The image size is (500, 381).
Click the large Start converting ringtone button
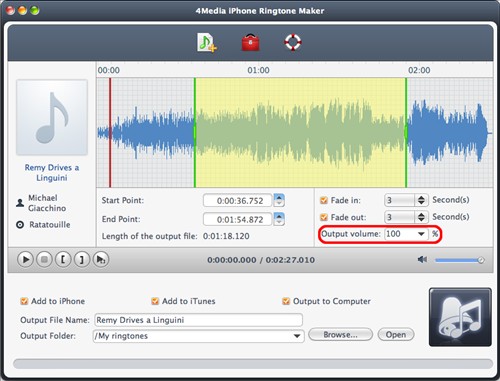[460, 317]
